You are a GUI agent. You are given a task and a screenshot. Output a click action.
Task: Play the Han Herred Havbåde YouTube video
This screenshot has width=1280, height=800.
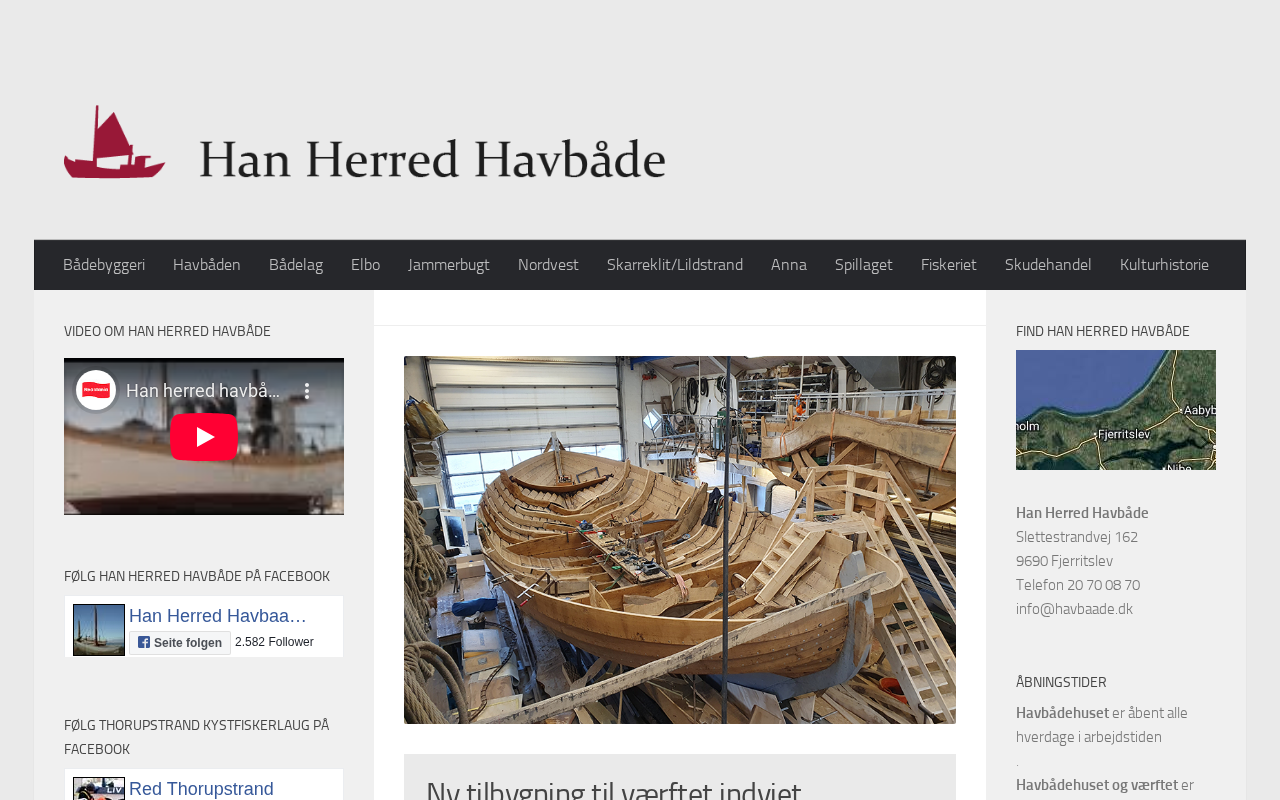tap(204, 437)
